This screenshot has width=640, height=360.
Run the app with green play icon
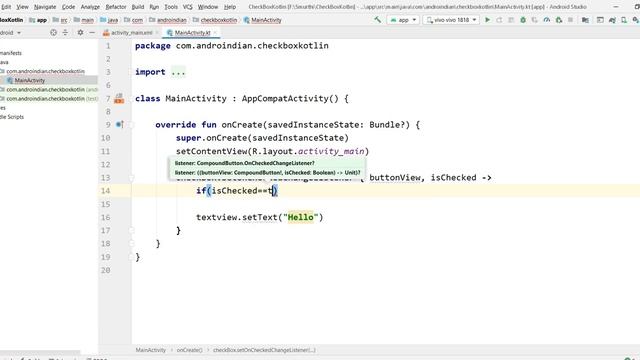tap(487, 20)
